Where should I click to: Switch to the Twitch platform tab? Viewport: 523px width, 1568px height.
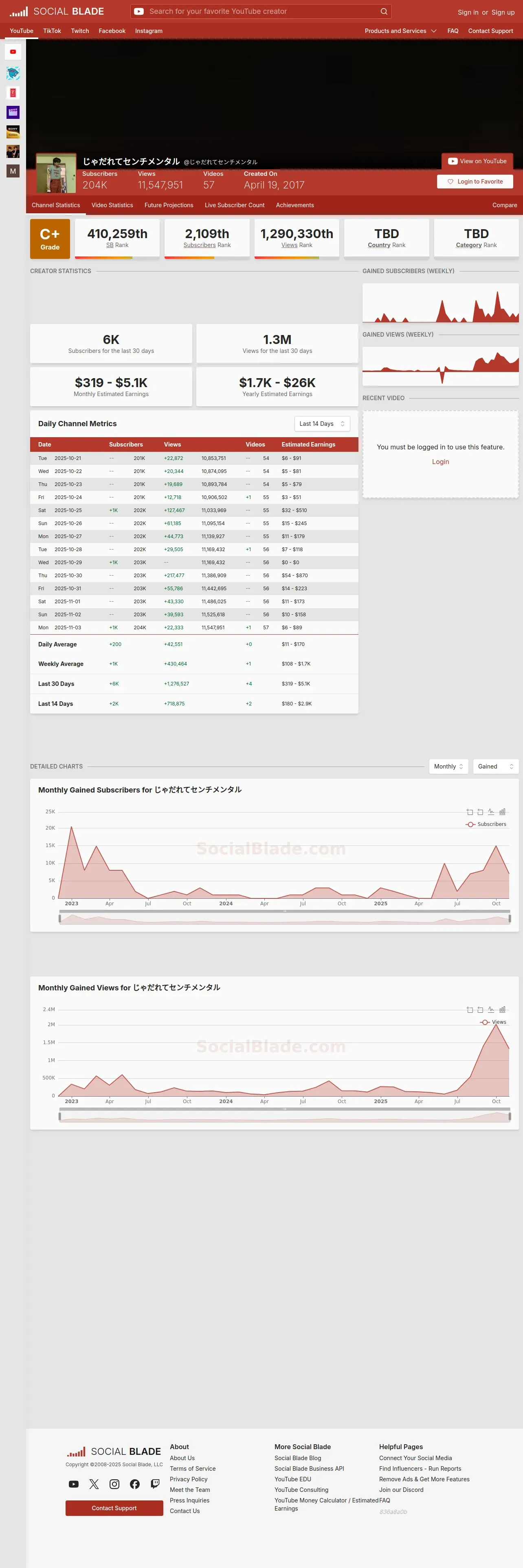80,31
